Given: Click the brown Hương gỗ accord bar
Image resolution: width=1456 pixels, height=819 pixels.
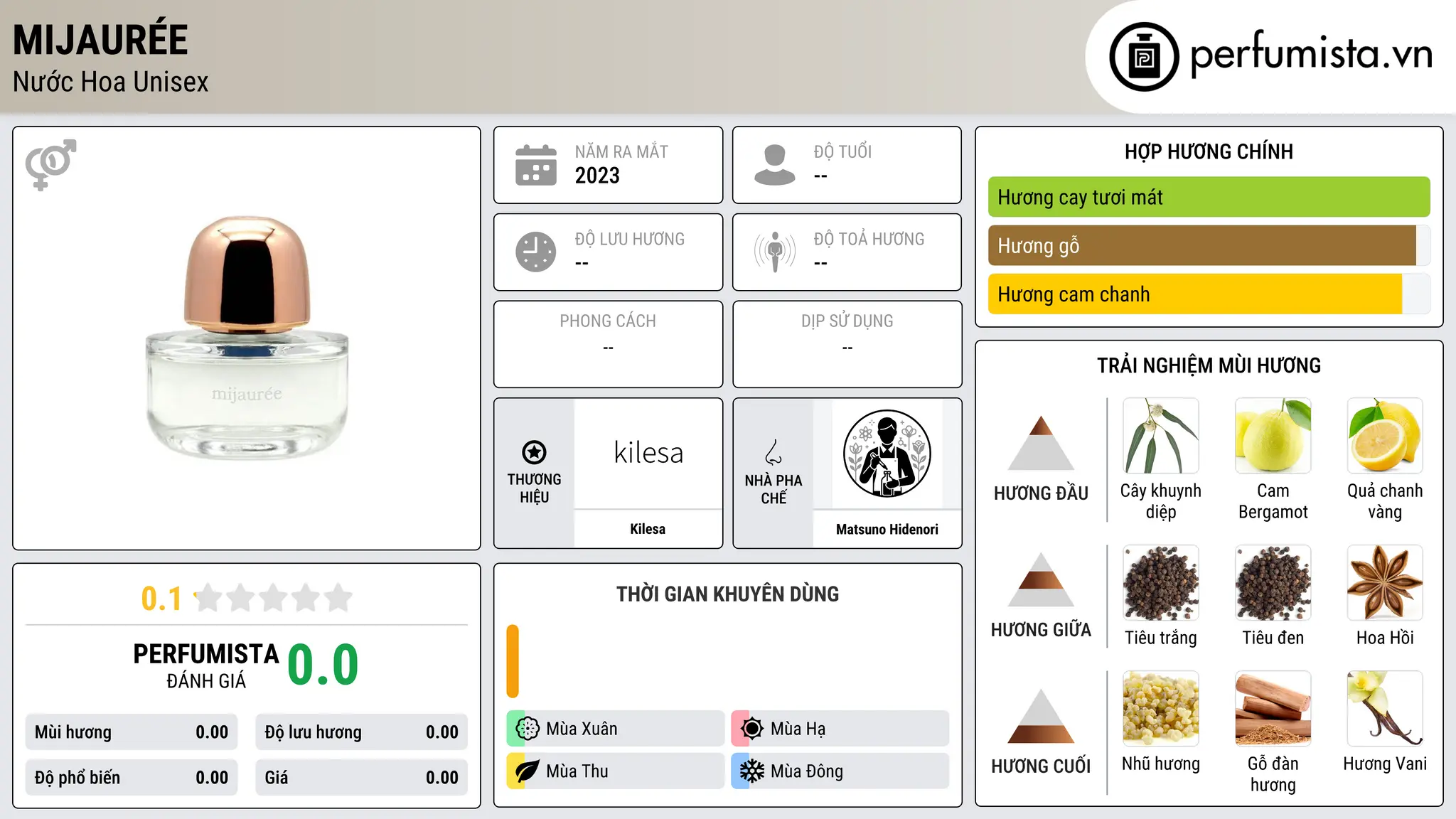Looking at the screenshot, I should [1202, 246].
